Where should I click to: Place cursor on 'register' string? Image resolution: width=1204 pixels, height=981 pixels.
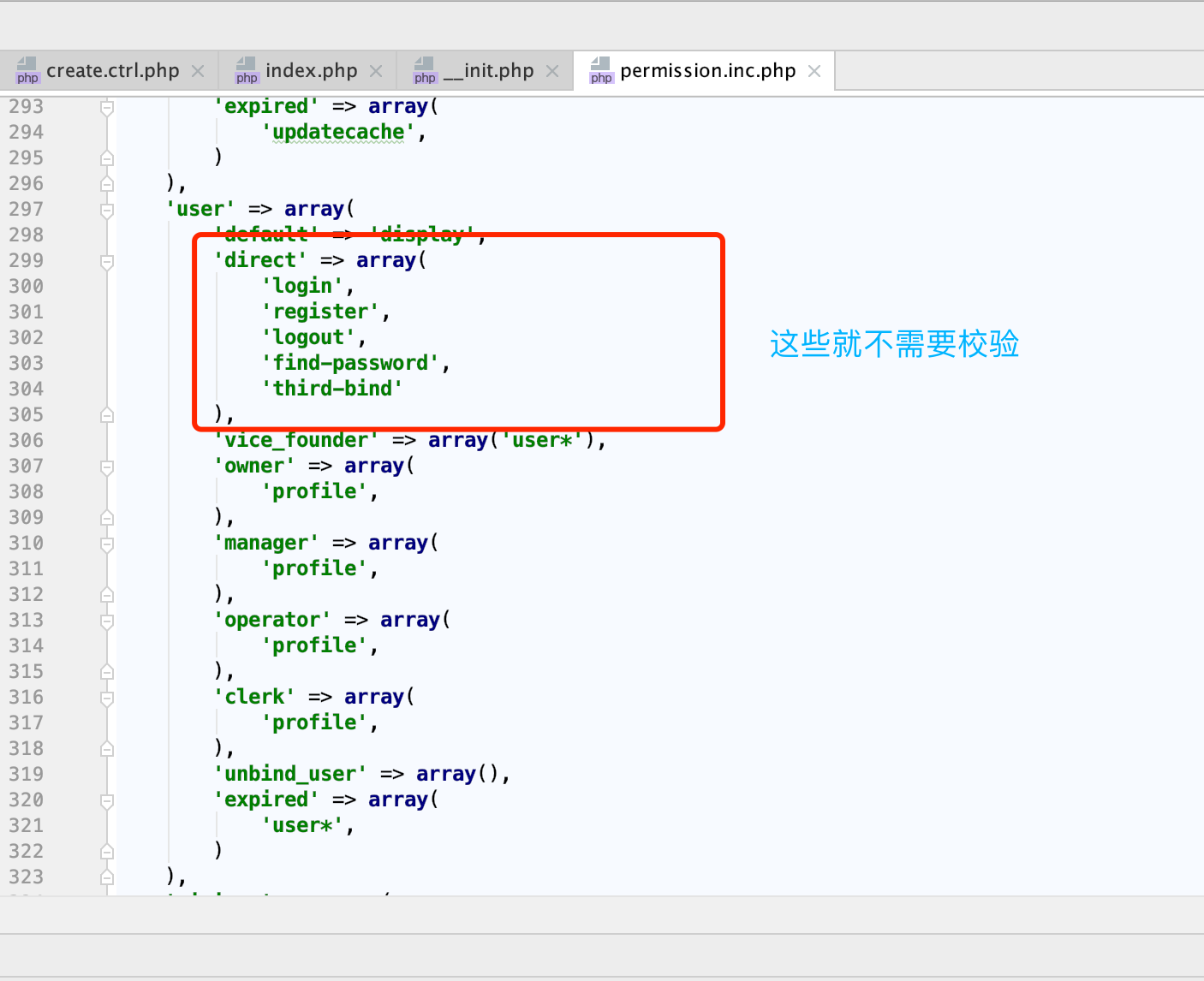click(320, 312)
